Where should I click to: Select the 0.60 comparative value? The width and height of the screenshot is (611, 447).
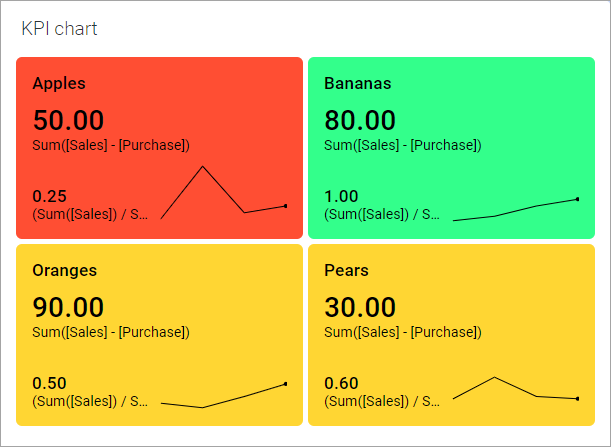(341, 383)
